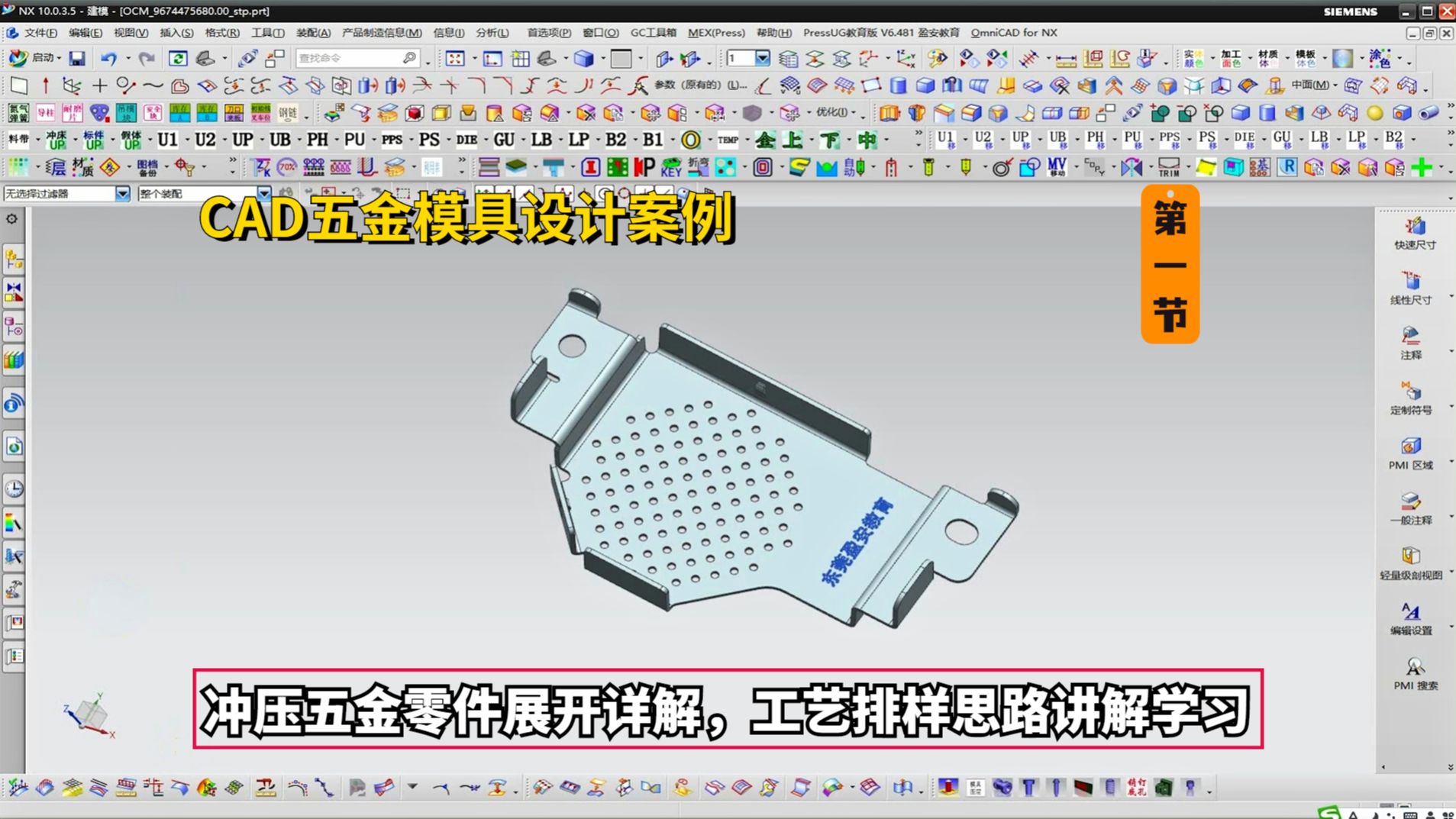Expand the 图档备份 dropdown
The width and height of the screenshot is (1456, 819).
coord(166,167)
